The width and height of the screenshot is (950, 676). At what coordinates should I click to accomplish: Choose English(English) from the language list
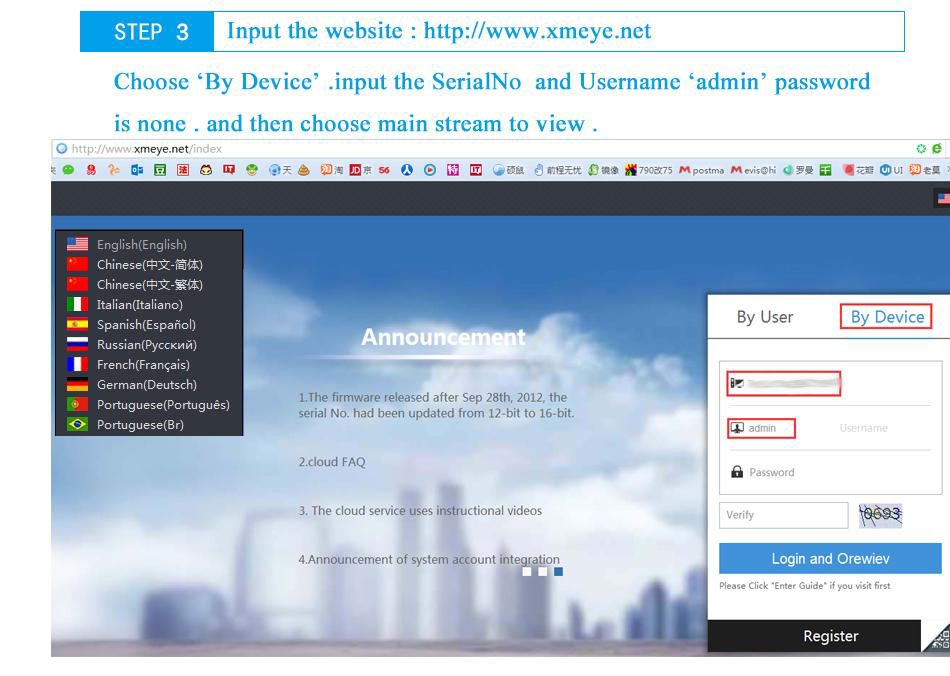pos(142,245)
